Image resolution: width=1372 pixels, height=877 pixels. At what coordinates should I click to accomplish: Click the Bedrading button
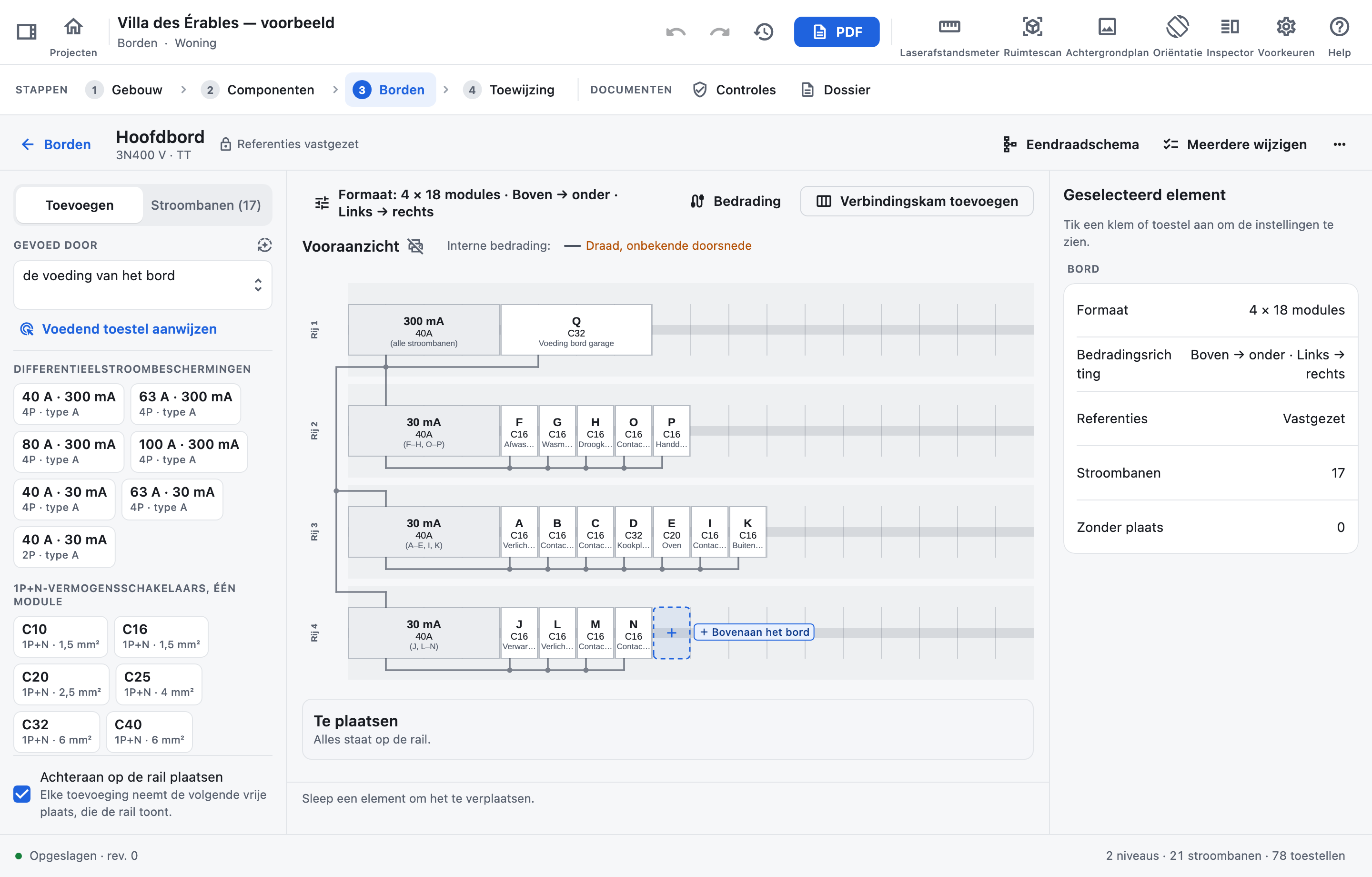pos(735,201)
